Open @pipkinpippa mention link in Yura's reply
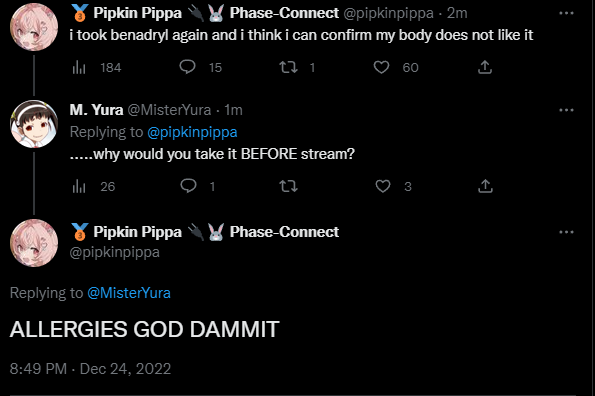The width and height of the screenshot is (595, 396). (x=192, y=132)
